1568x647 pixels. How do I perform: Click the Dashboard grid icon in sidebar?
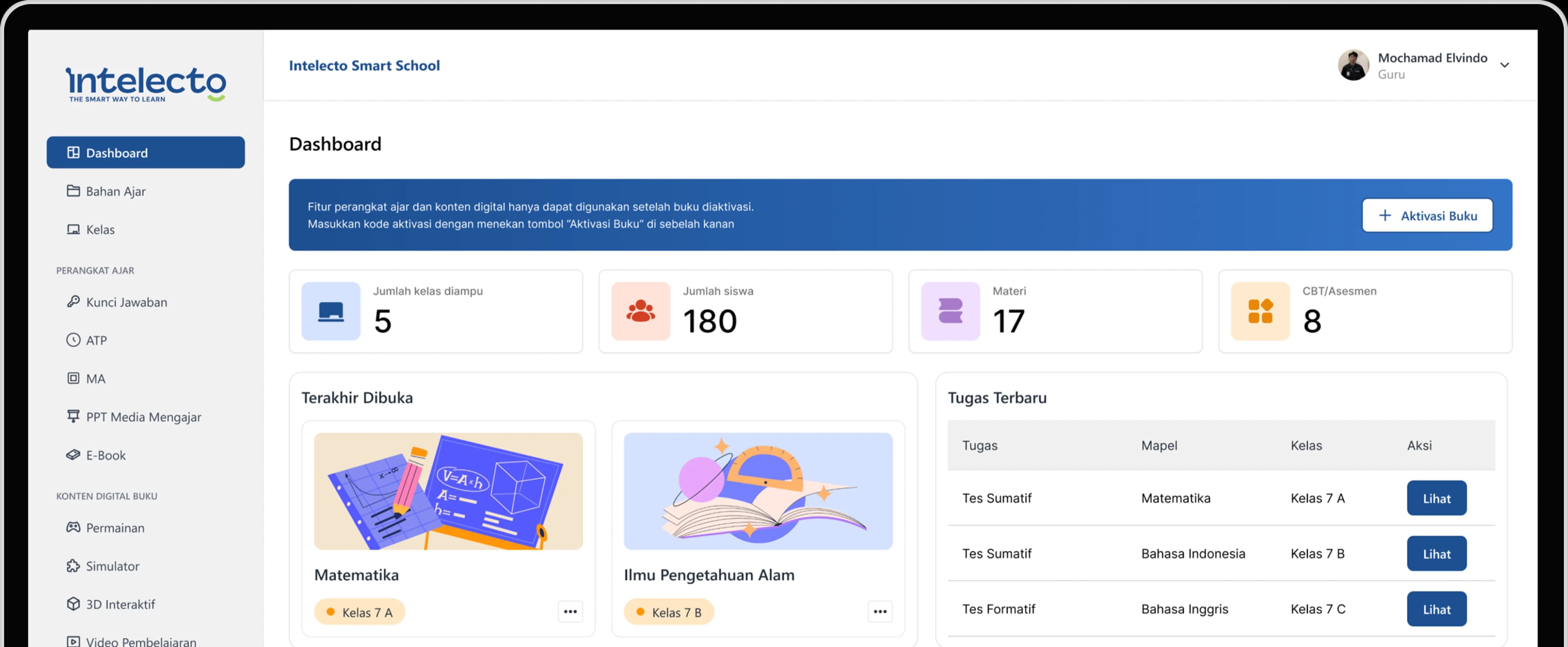tap(73, 153)
